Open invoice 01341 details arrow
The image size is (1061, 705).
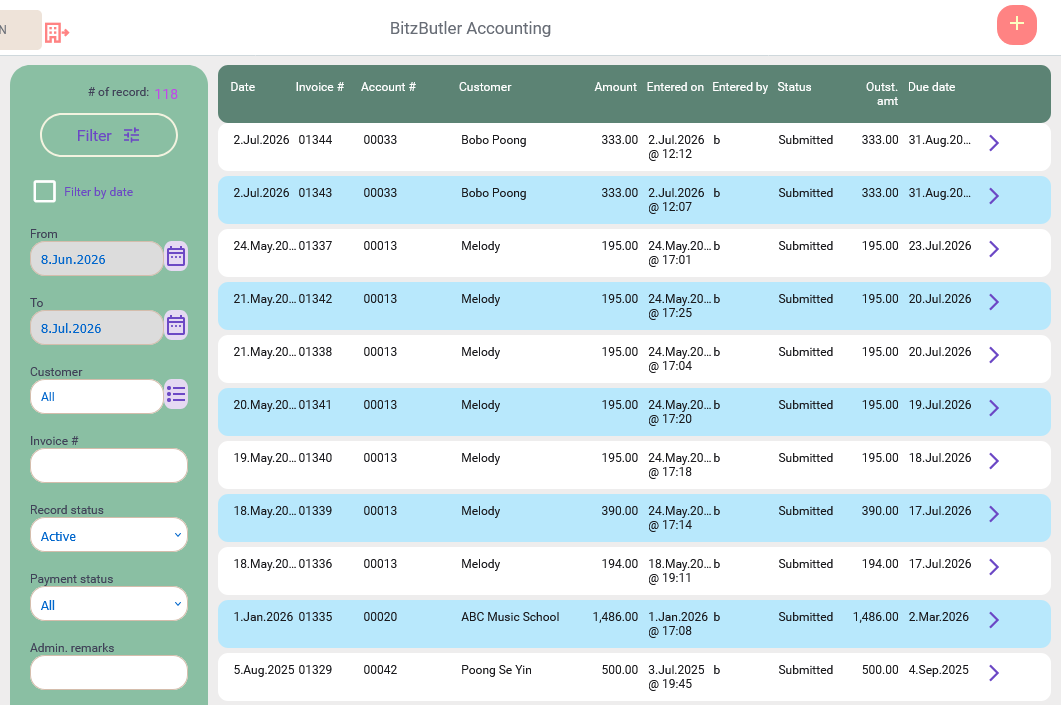point(993,408)
